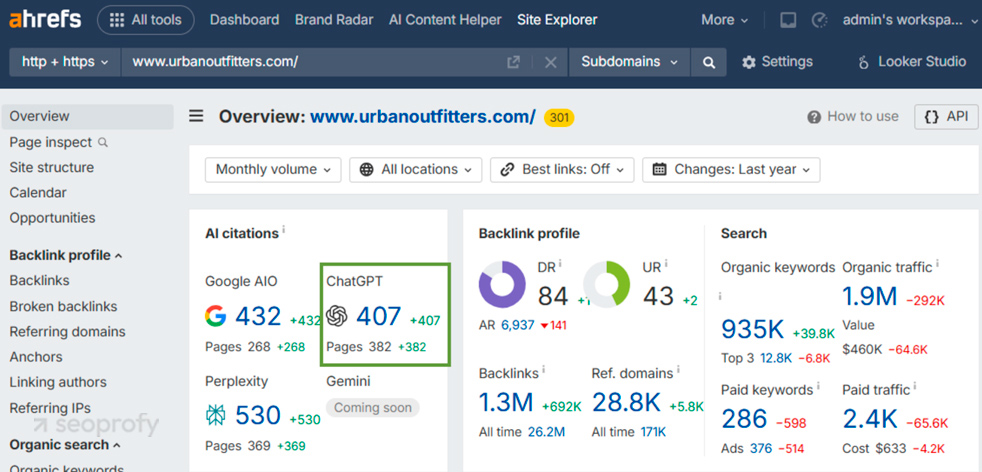Click Perplexity citations value 530
Image resolution: width=982 pixels, height=472 pixels.
(x=258, y=415)
